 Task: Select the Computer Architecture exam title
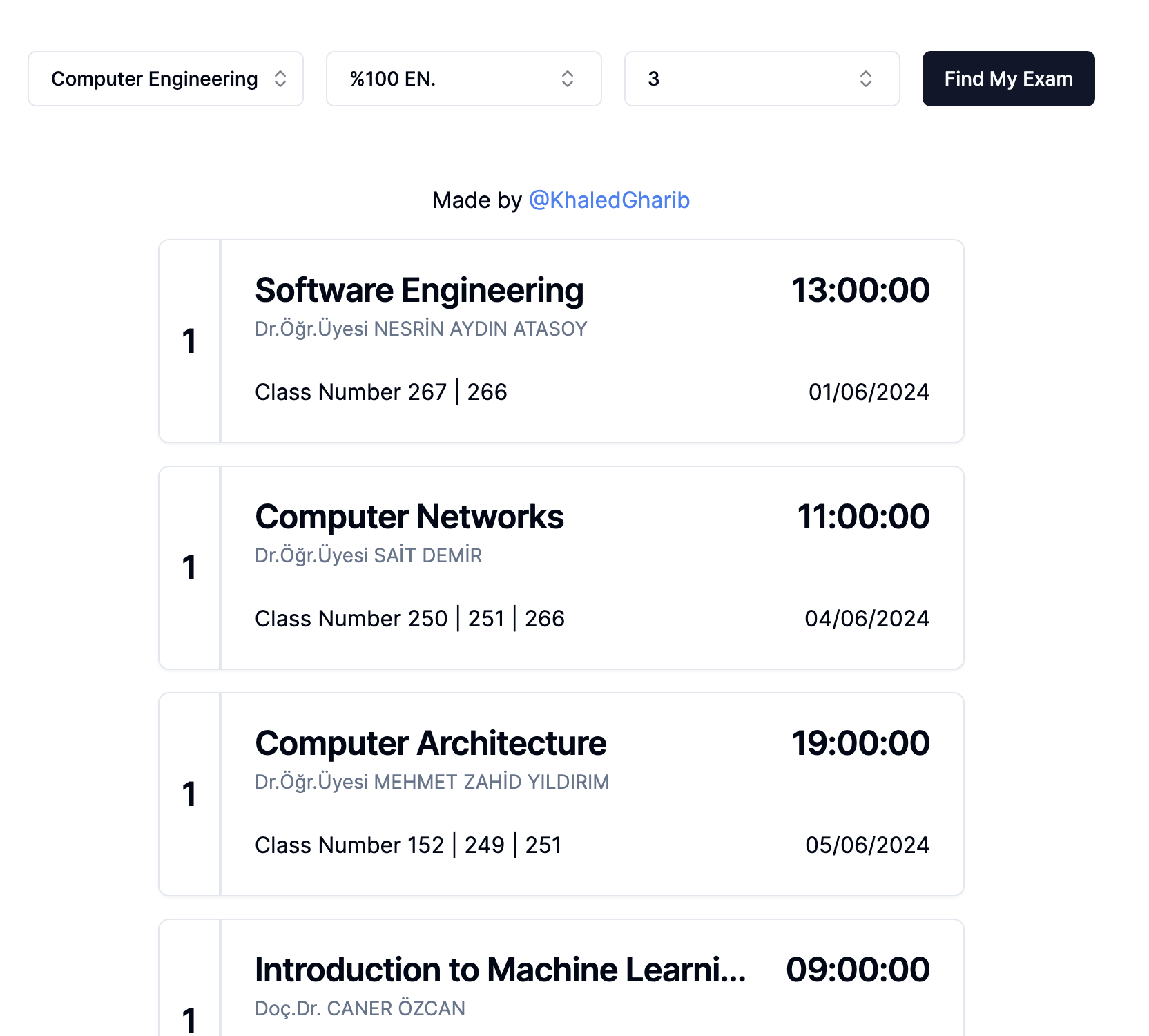tap(431, 743)
